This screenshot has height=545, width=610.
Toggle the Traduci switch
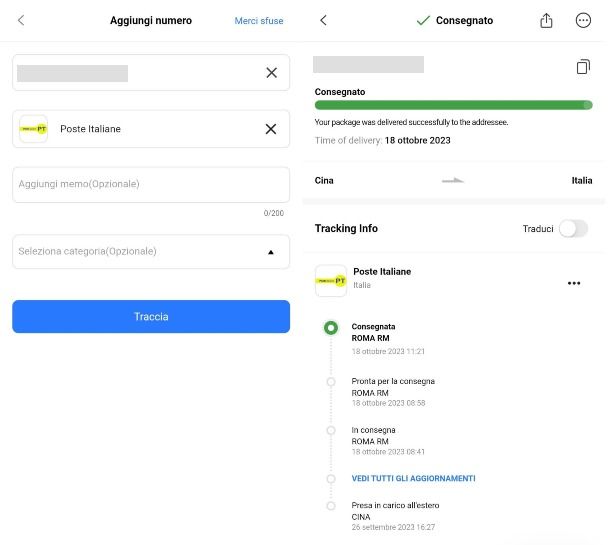[573, 229]
